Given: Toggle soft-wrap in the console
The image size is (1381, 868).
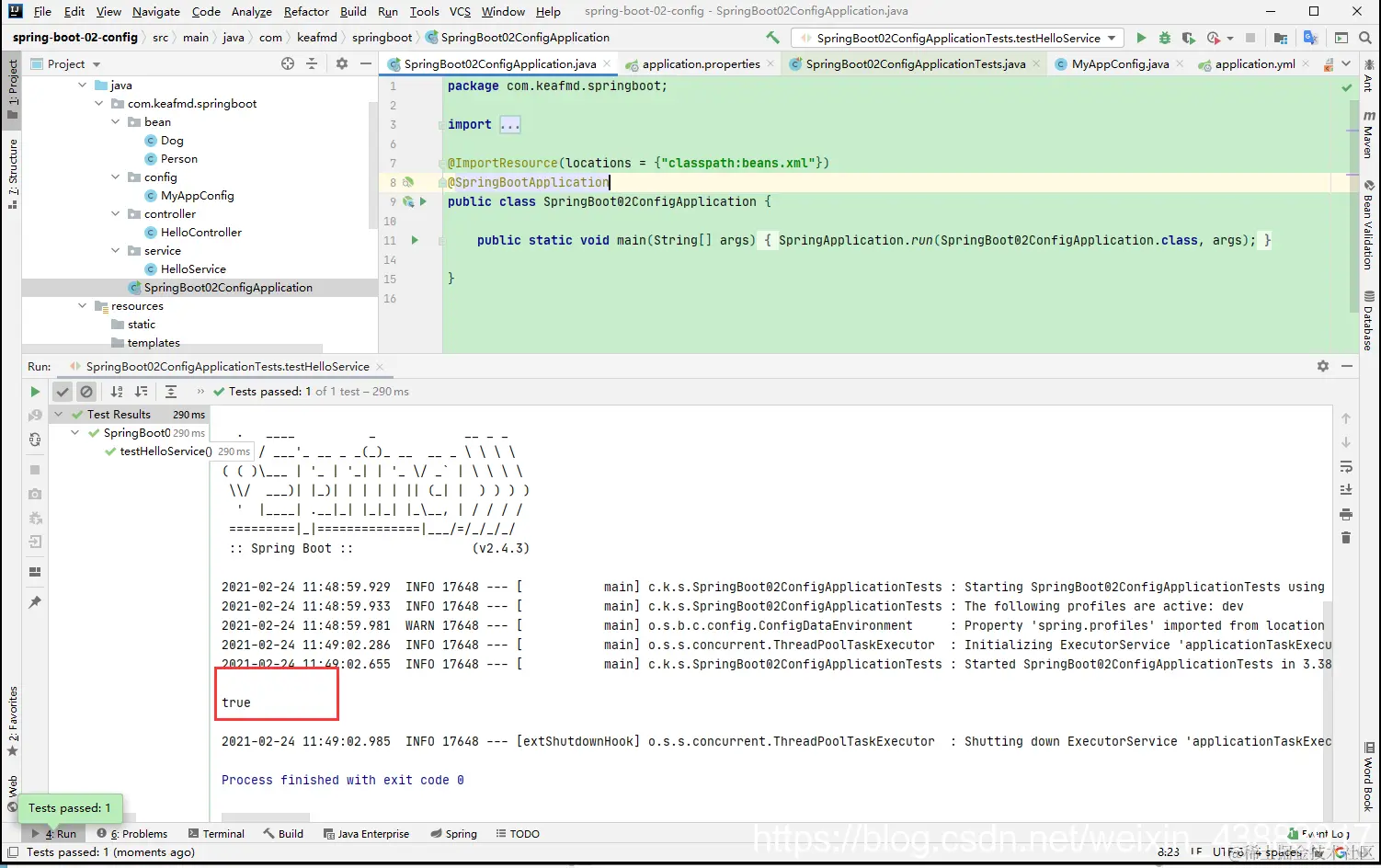Looking at the screenshot, I should (1346, 466).
